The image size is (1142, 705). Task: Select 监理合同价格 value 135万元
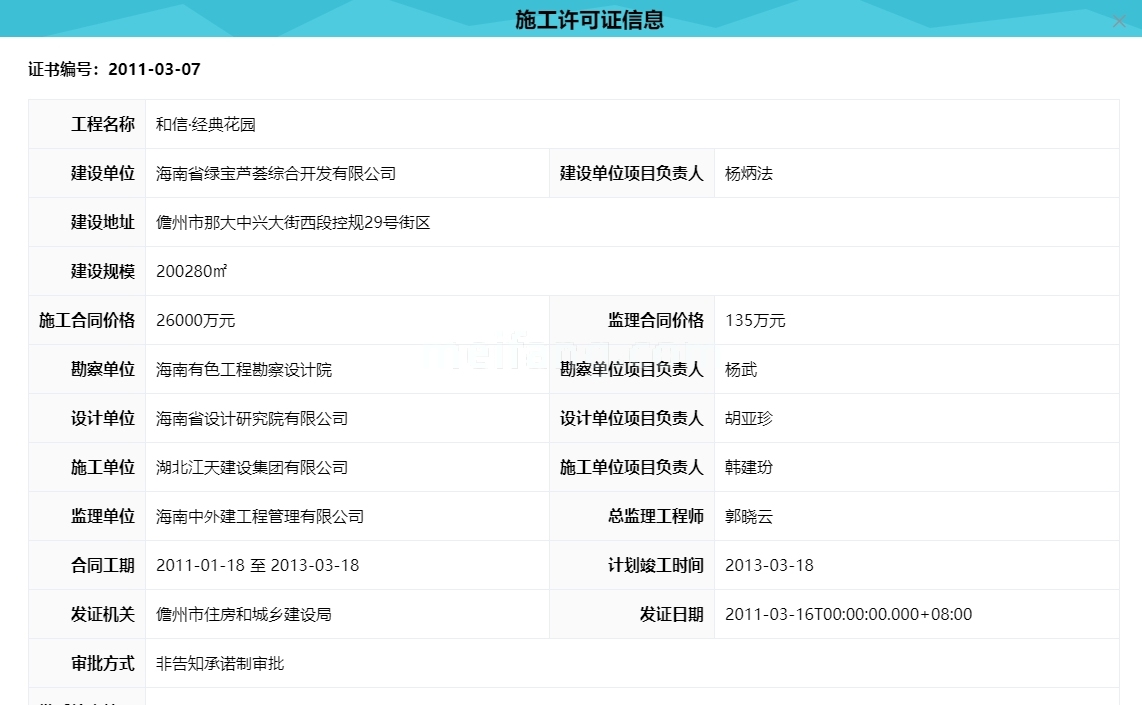[x=757, y=320]
